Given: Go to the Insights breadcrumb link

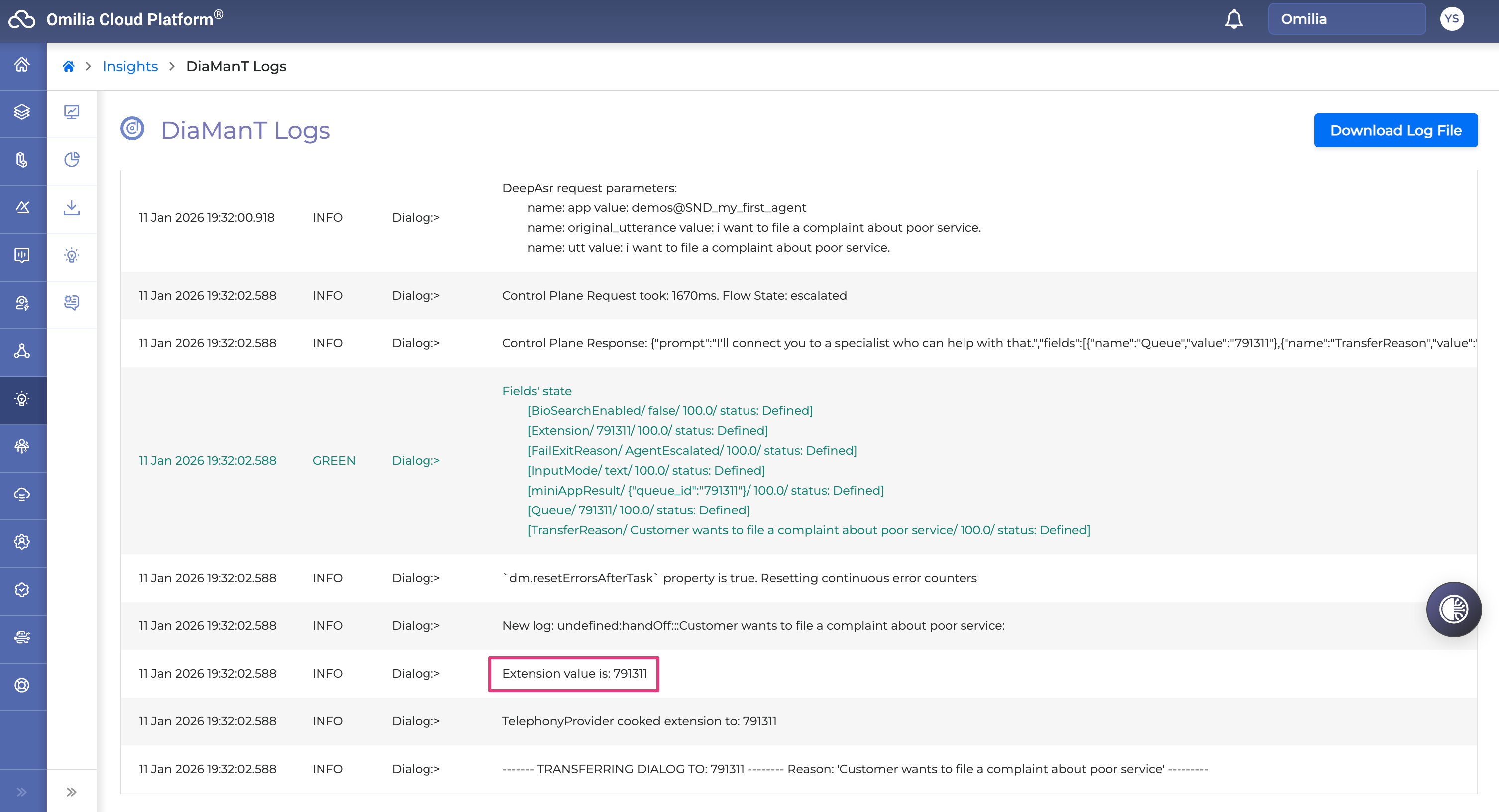Looking at the screenshot, I should pos(130,66).
